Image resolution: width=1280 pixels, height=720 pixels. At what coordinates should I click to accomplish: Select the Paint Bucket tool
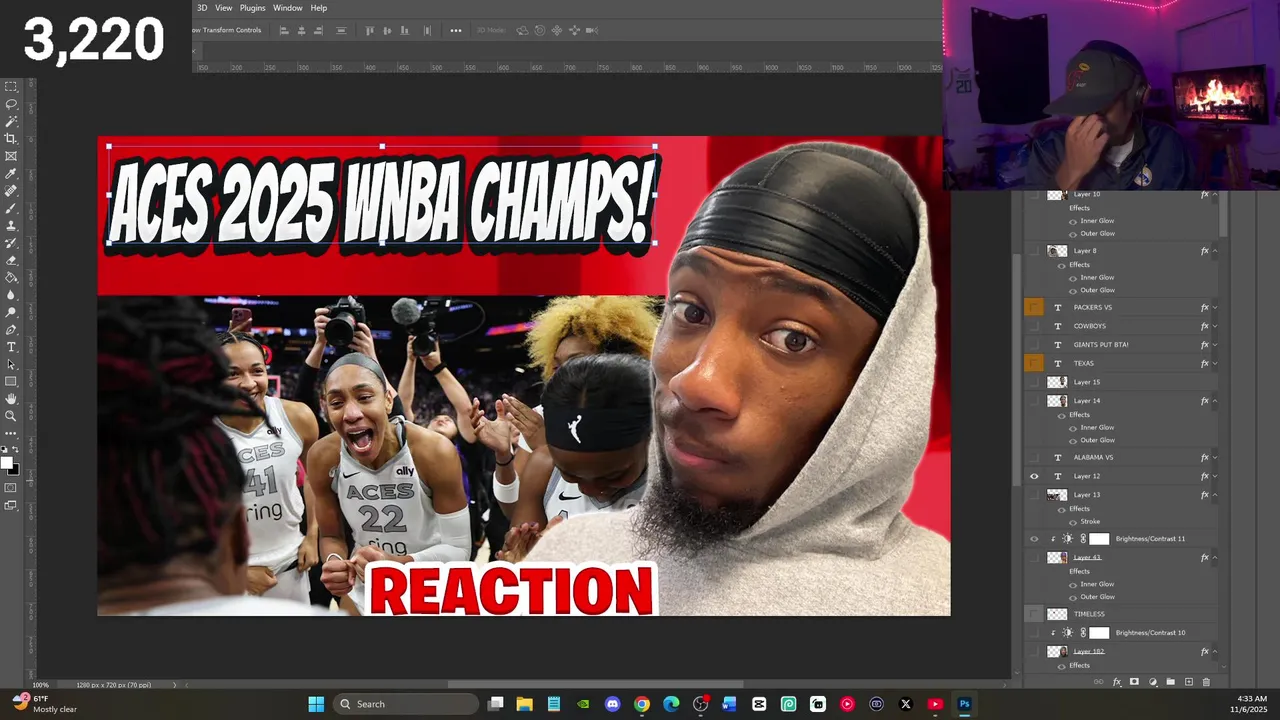point(11,277)
